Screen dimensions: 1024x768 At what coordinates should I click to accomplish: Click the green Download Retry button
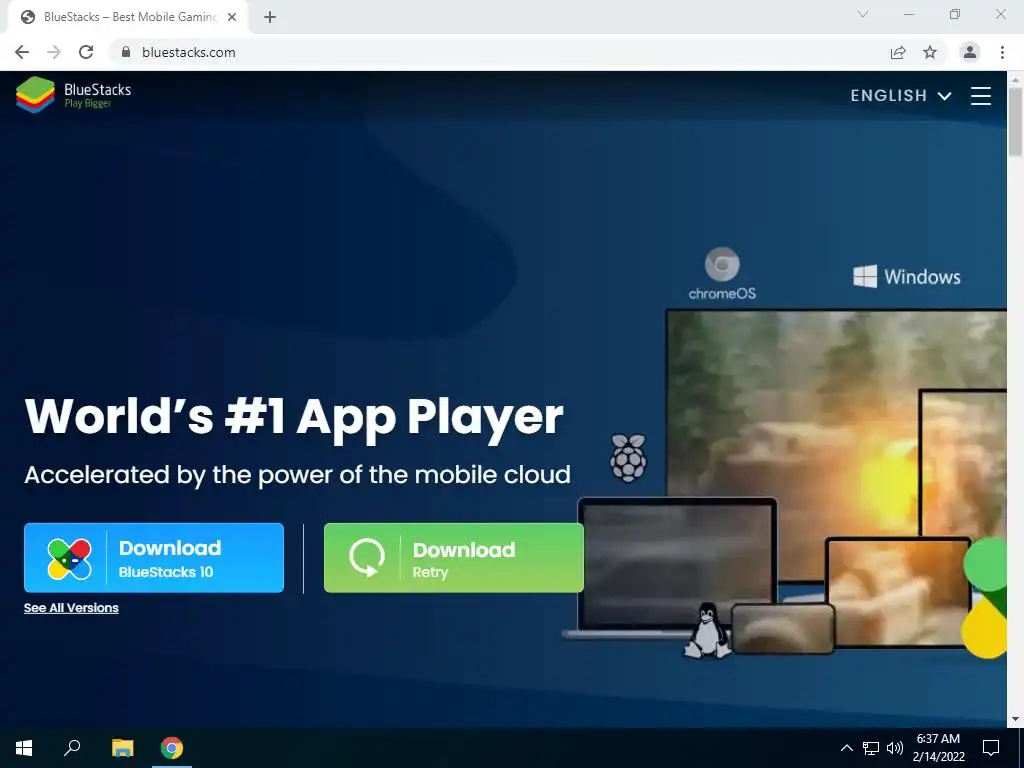pos(454,558)
